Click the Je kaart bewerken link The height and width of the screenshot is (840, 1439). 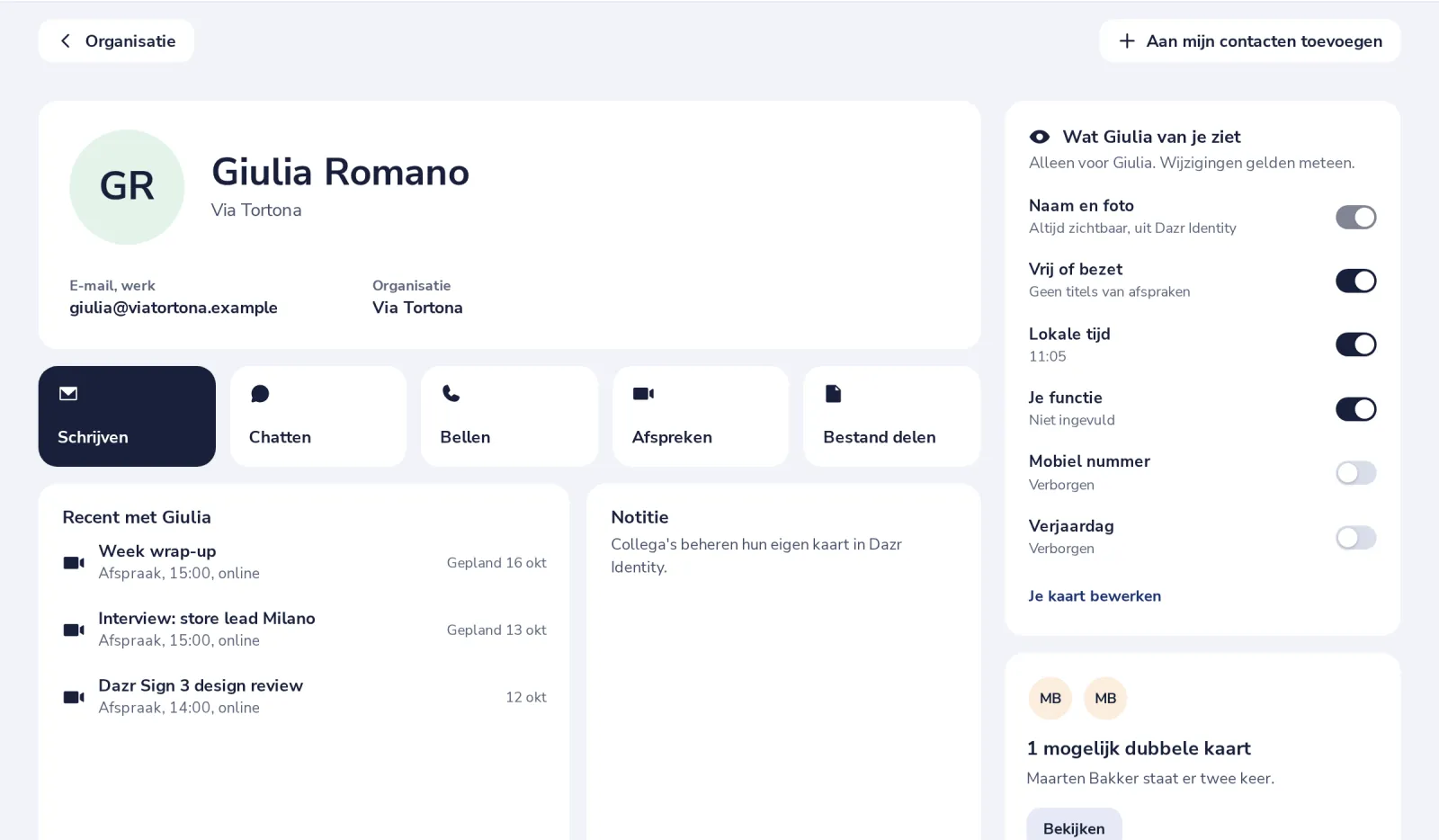click(x=1095, y=596)
